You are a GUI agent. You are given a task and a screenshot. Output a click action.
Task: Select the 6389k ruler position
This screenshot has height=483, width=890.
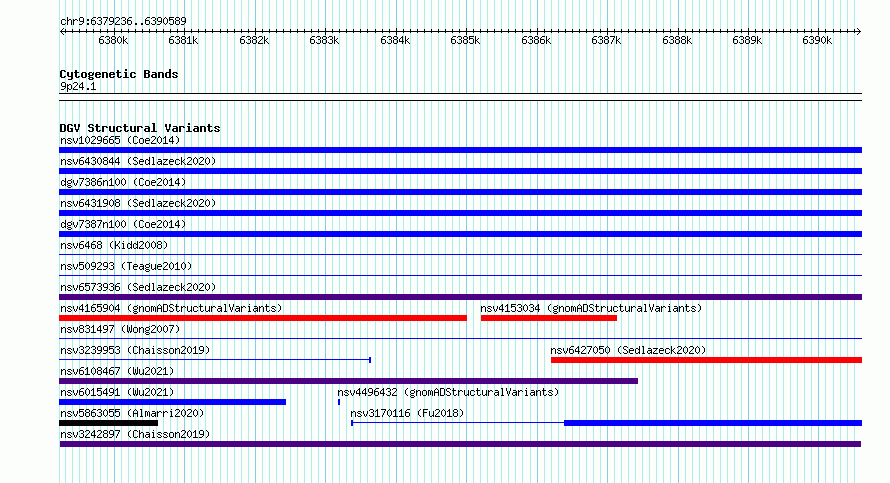tap(747, 40)
